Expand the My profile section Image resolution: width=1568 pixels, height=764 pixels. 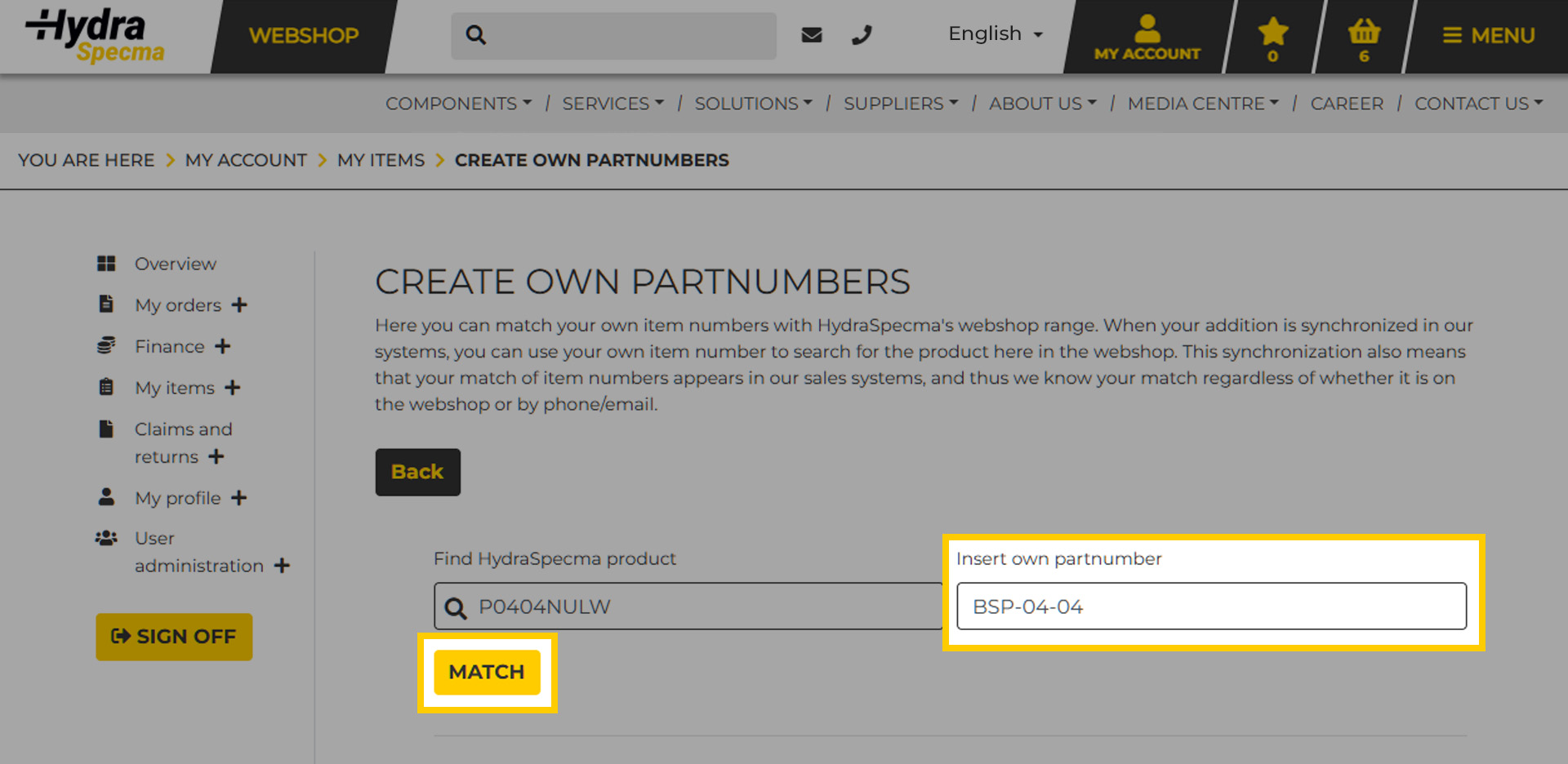238,498
